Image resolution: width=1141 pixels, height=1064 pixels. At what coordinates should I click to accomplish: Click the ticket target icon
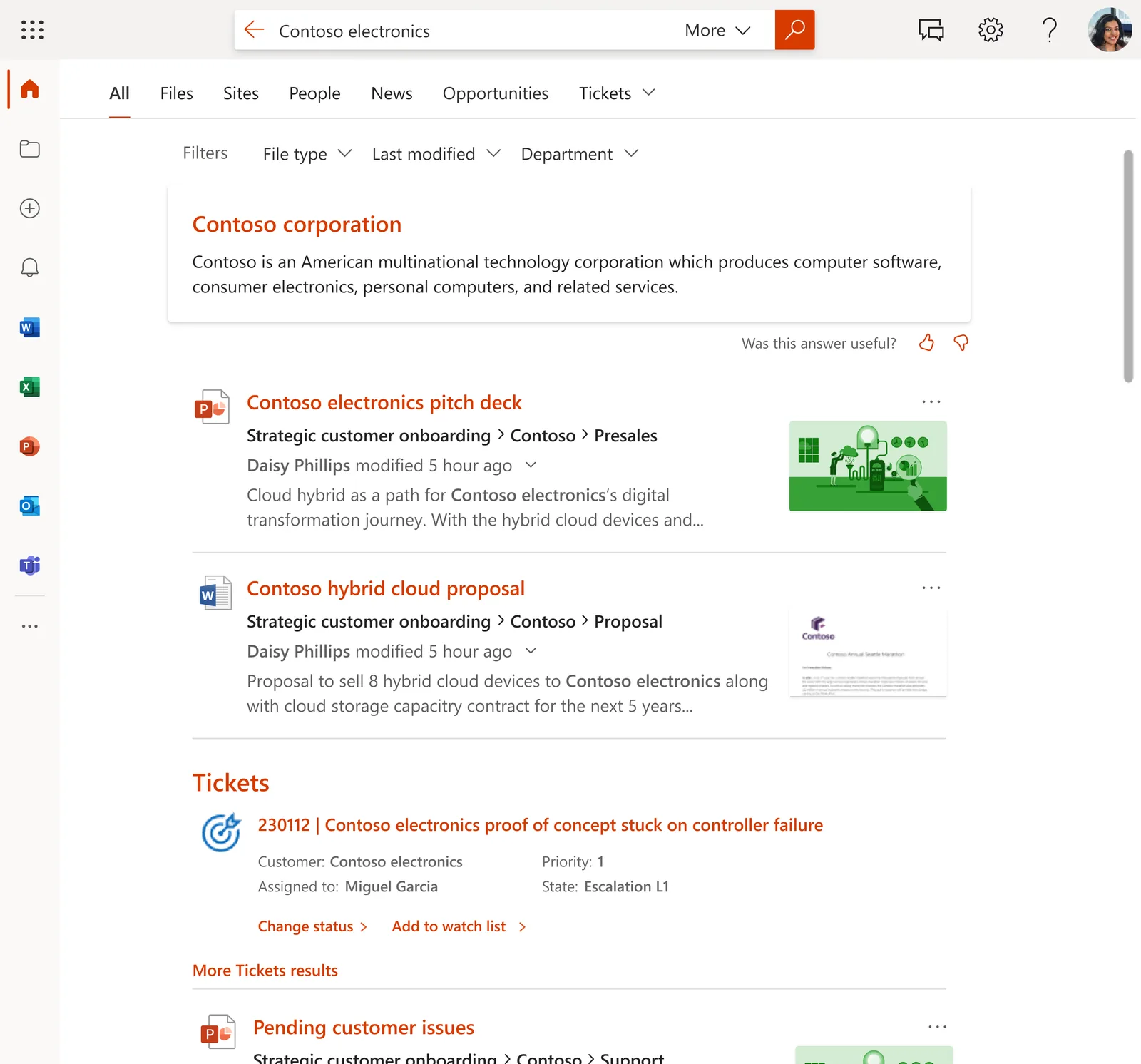pos(221,832)
